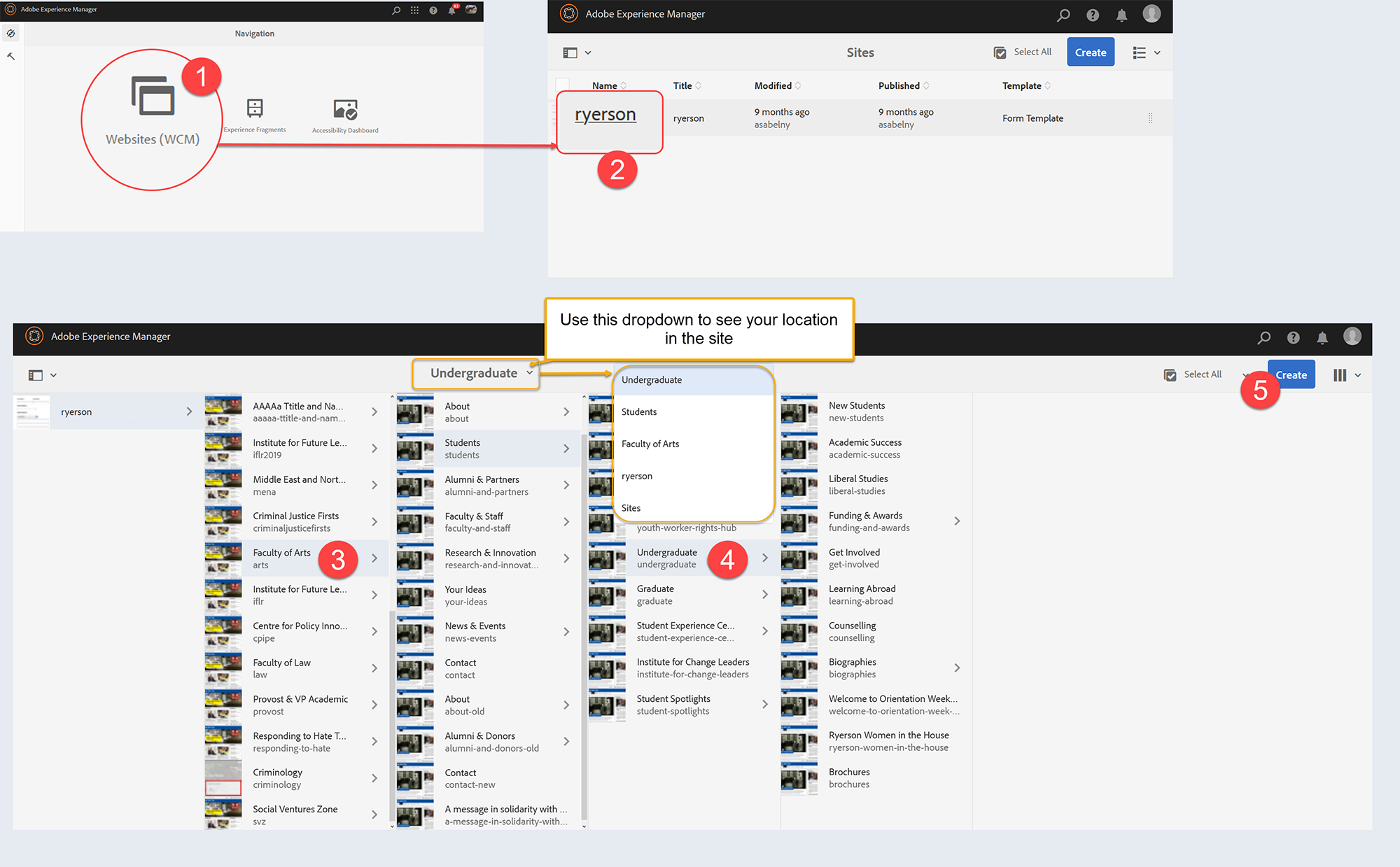Open notifications bell in bottom AEM header

(1322, 337)
